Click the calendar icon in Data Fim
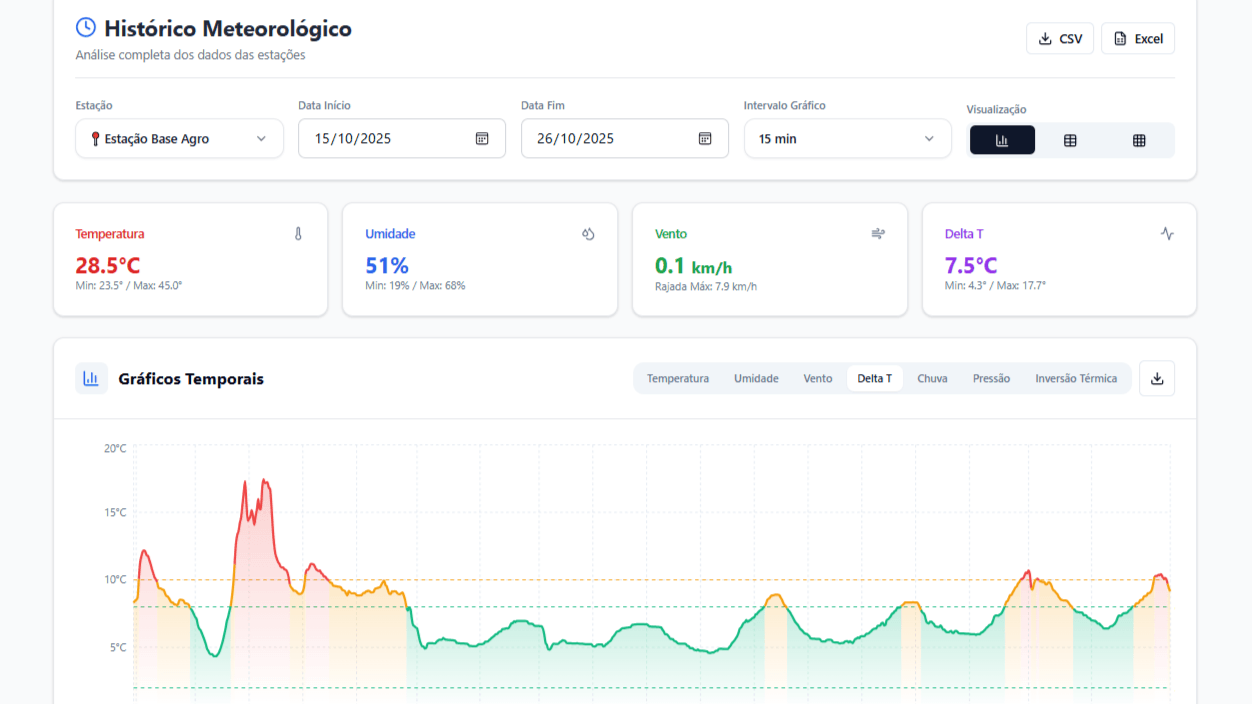The height and width of the screenshot is (704, 1252). click(705, 139)
